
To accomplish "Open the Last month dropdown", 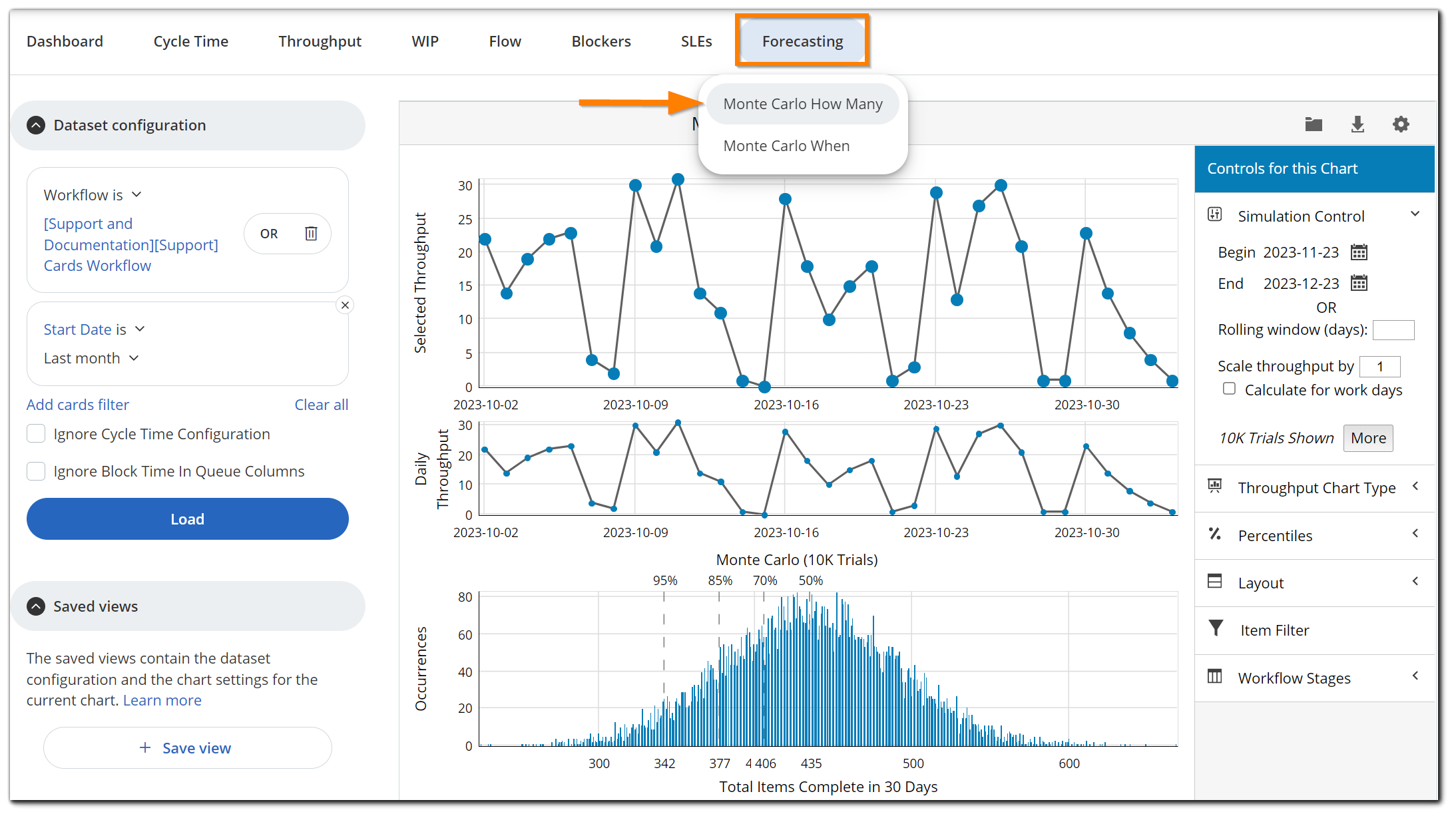I will [91, 357].
